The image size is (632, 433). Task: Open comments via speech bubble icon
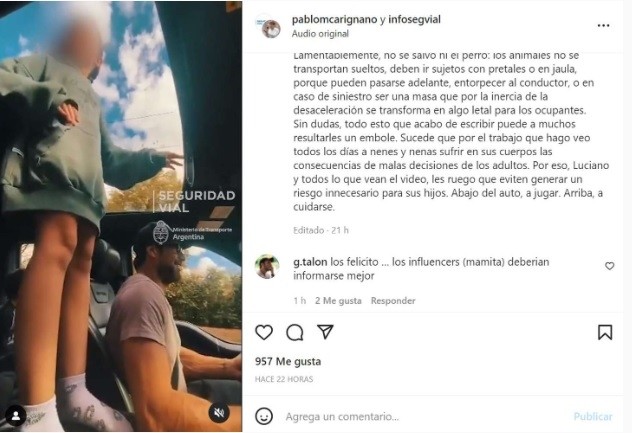295,333
